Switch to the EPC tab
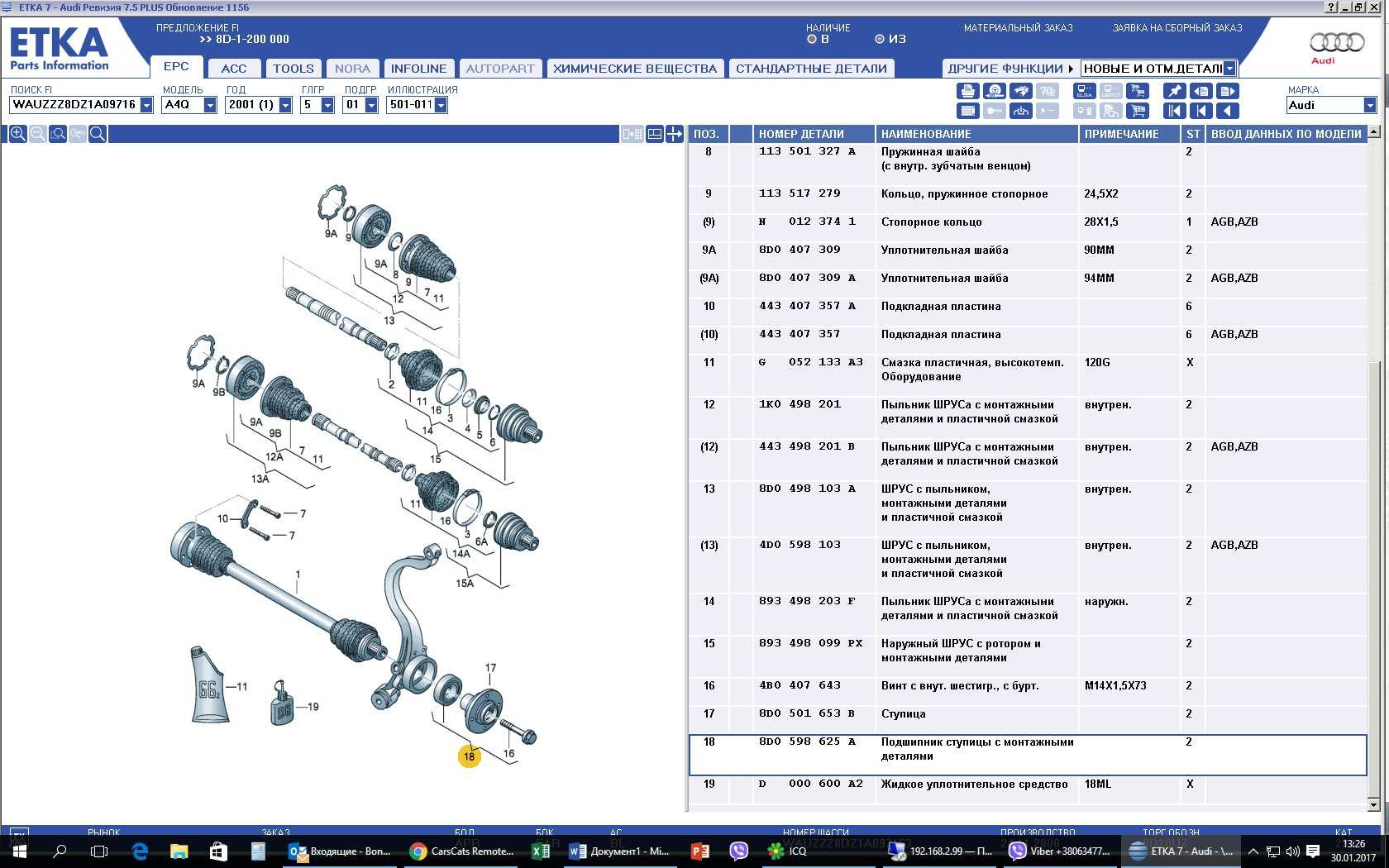 point(176,66)
